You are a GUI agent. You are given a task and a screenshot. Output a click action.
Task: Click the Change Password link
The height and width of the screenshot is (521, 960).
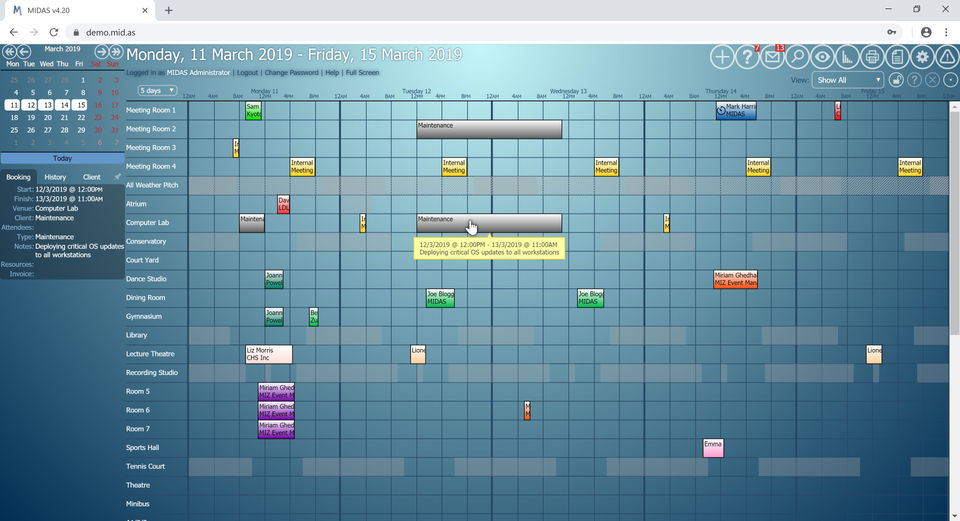click(x=291, y=72)
